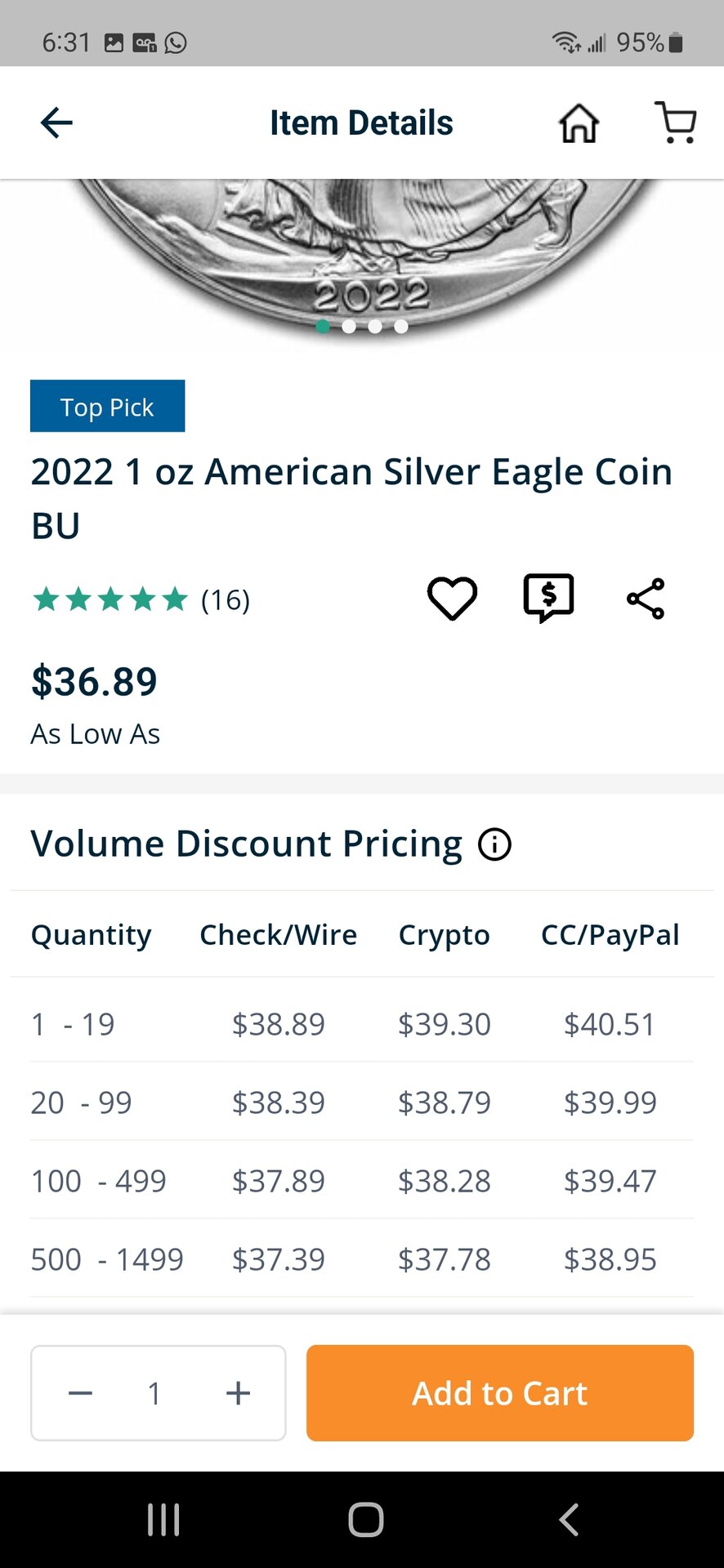This screenshot has width=724, height=1568.
Task: Tap the Android home navigation button
Action: [x=365, y=1520]
